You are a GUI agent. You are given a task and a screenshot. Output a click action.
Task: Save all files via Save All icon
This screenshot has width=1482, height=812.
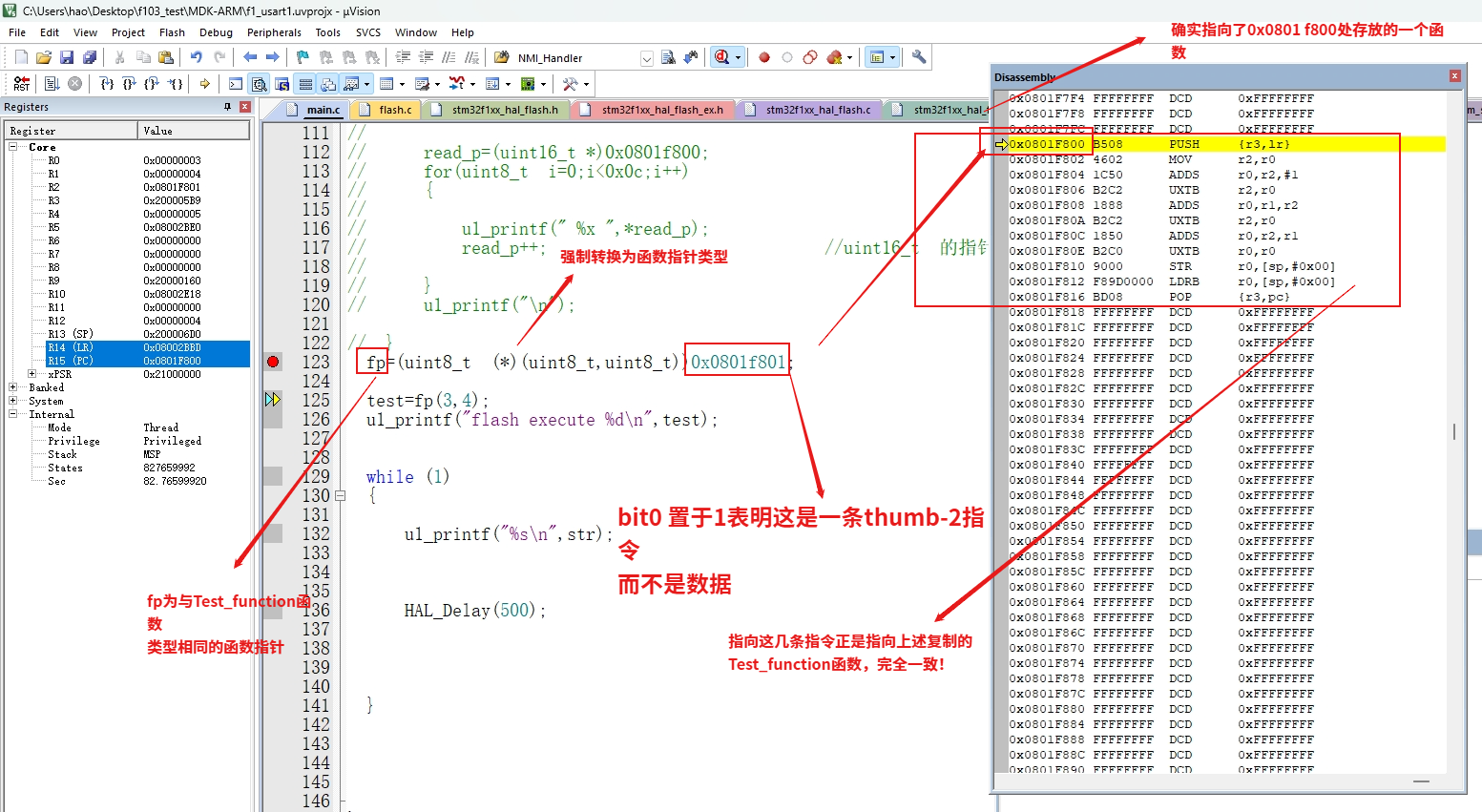89,57
